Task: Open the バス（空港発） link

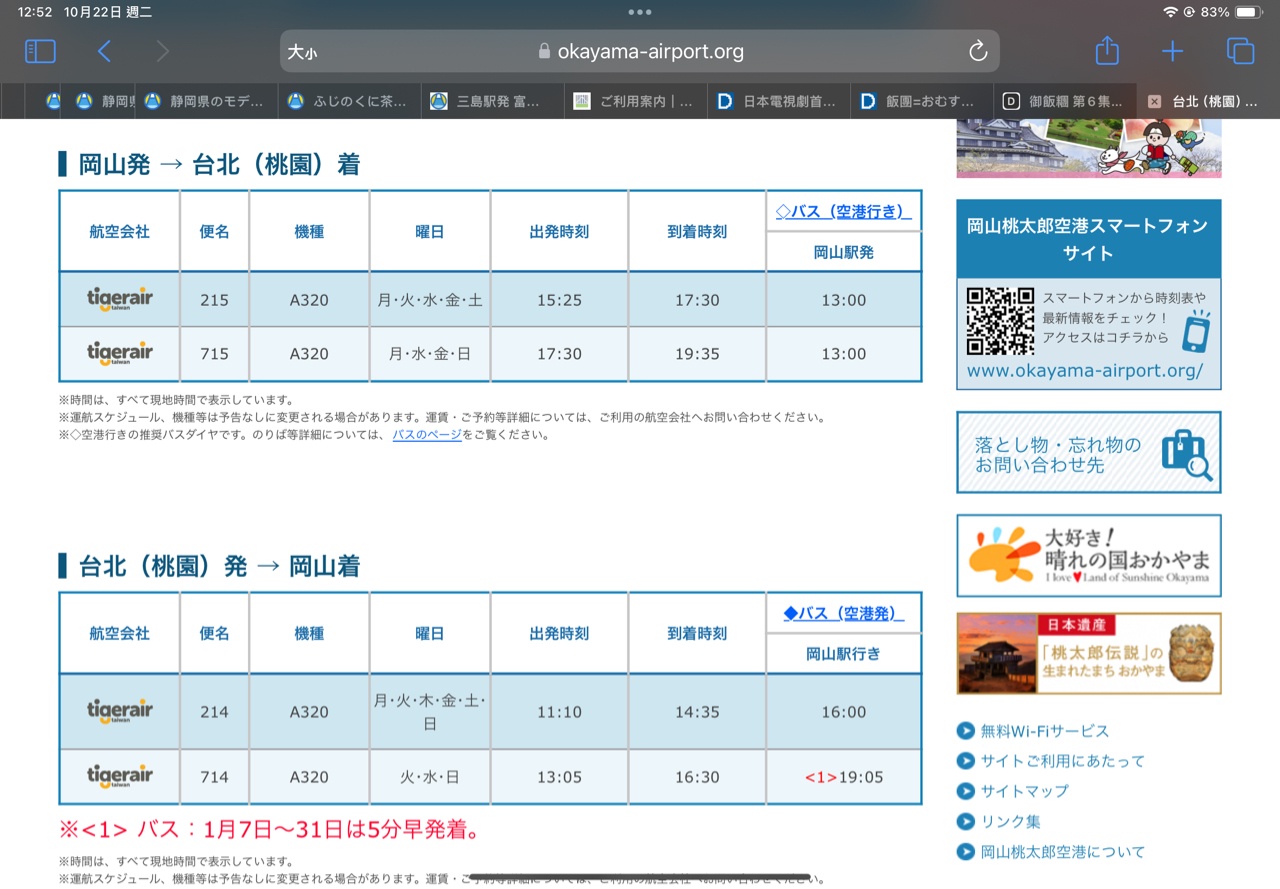Action: (x=843, y=613)
